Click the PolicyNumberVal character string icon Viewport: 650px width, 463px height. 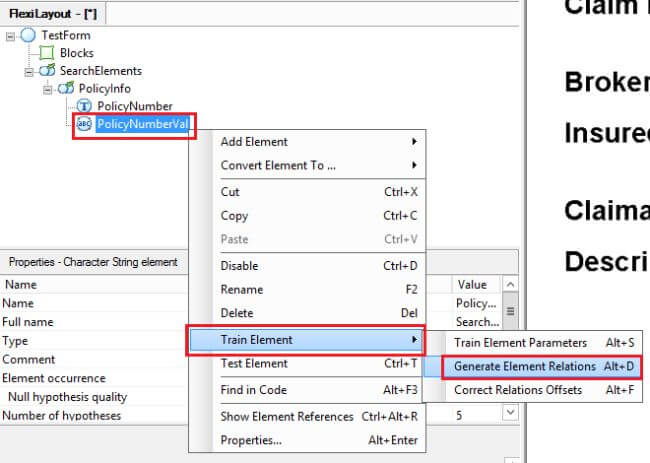[84, 124]
